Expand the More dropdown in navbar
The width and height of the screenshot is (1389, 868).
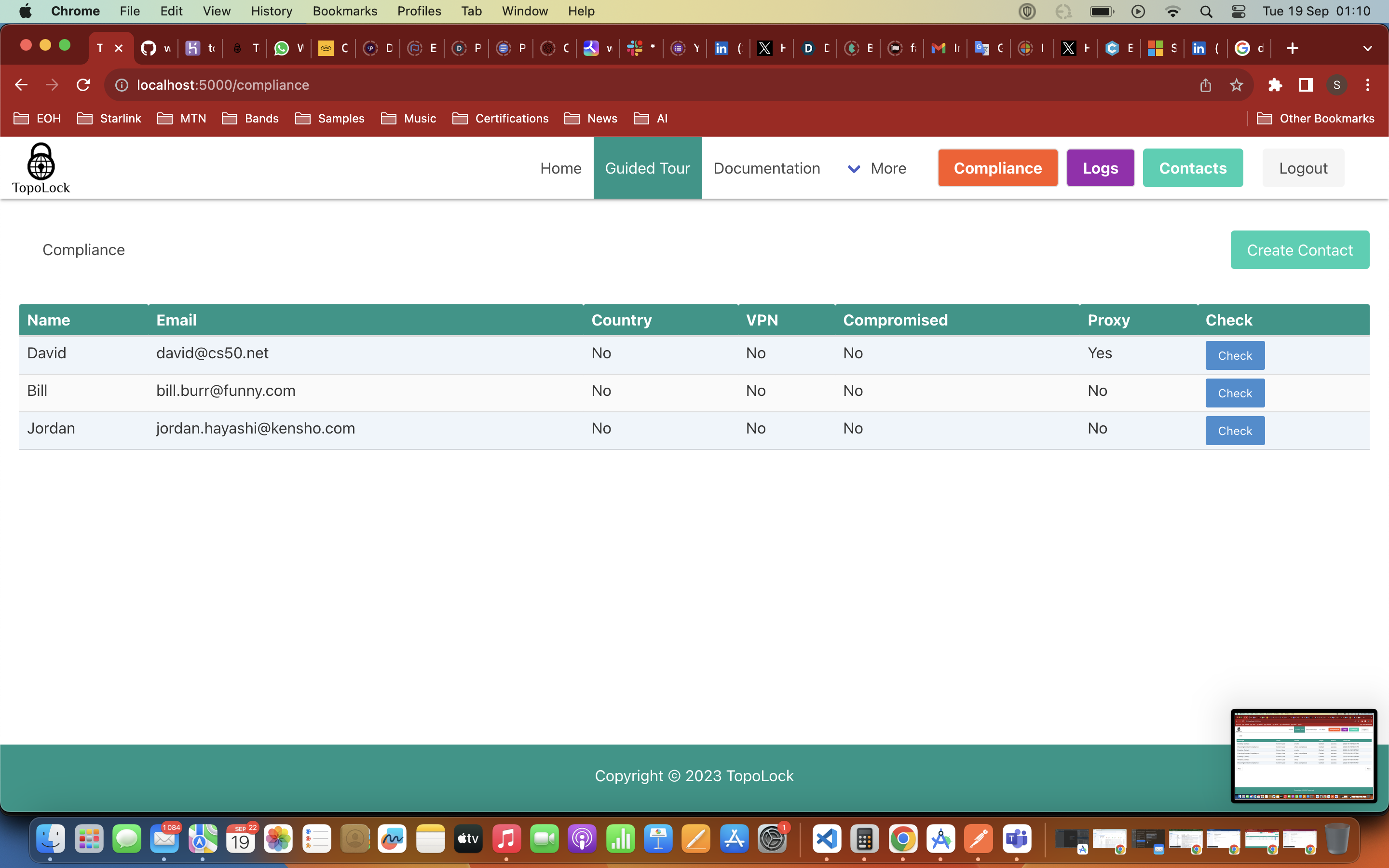point(878,168)
